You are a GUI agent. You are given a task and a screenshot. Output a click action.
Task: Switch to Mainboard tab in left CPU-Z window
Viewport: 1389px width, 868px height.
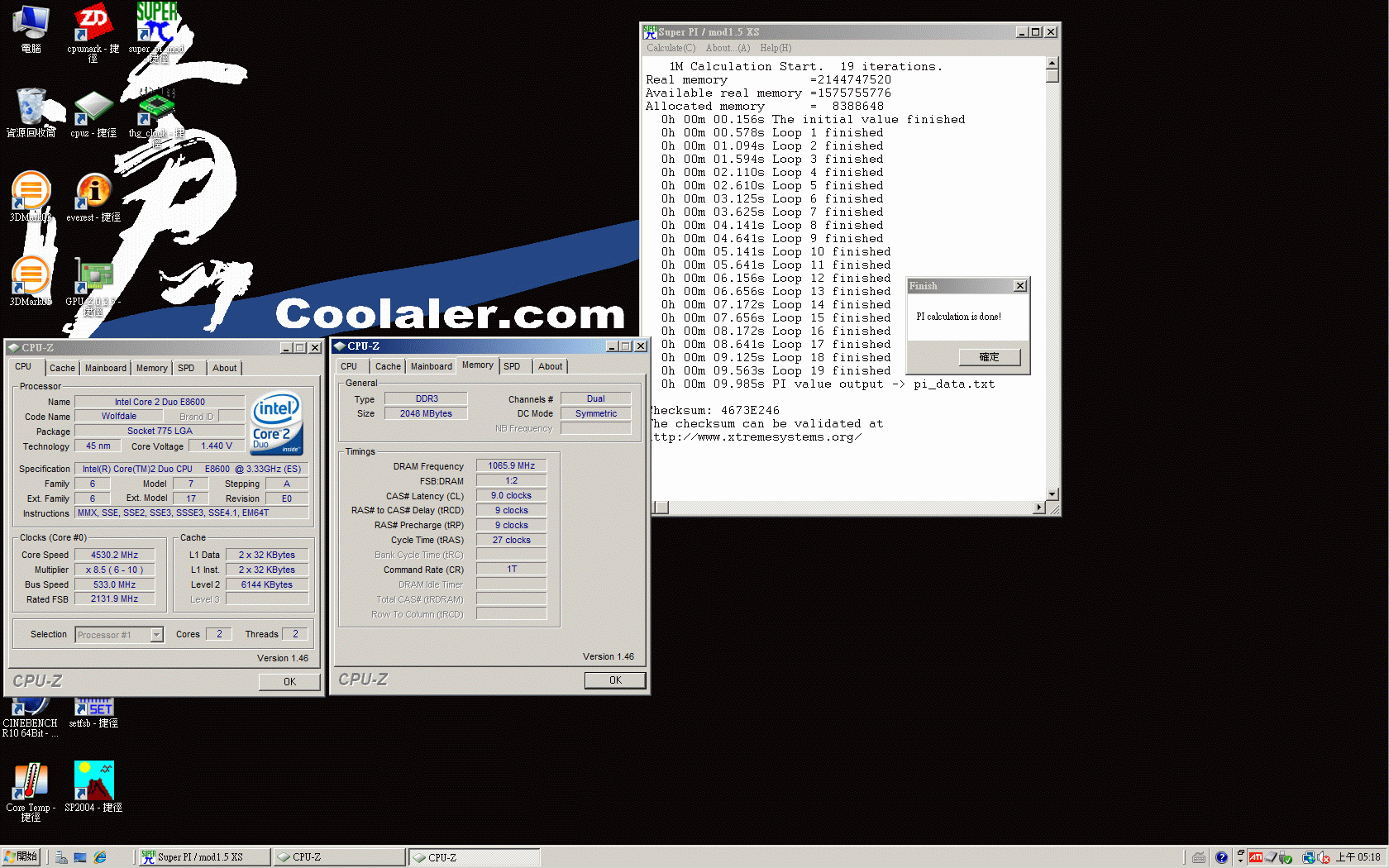coord(106,368)
